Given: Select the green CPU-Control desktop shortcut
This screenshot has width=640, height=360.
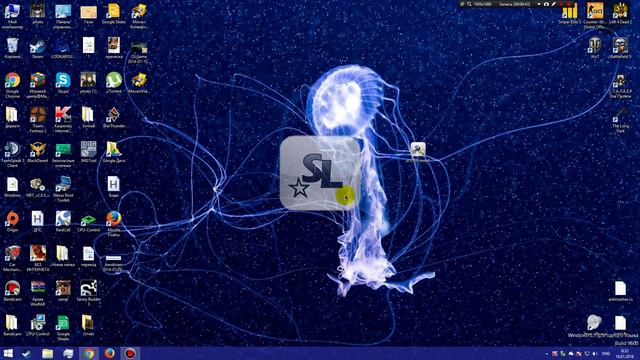Looking at the screenshot, I should [88, 222].
